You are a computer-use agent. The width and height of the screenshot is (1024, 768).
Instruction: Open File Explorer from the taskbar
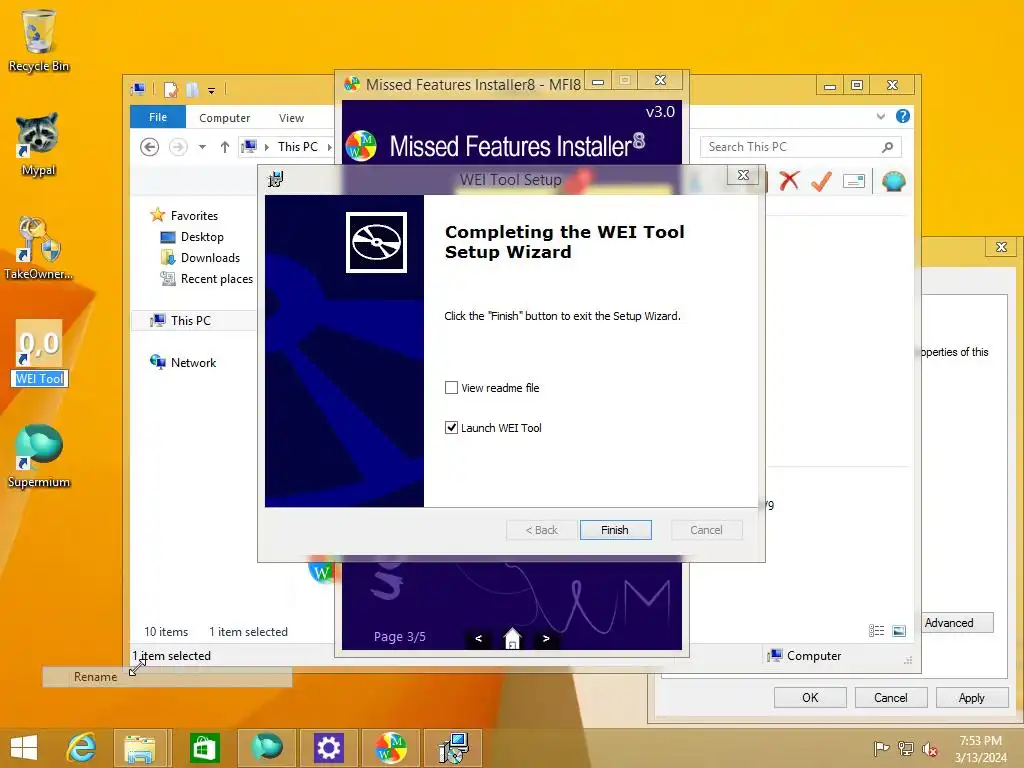click(x=140, y=748)
